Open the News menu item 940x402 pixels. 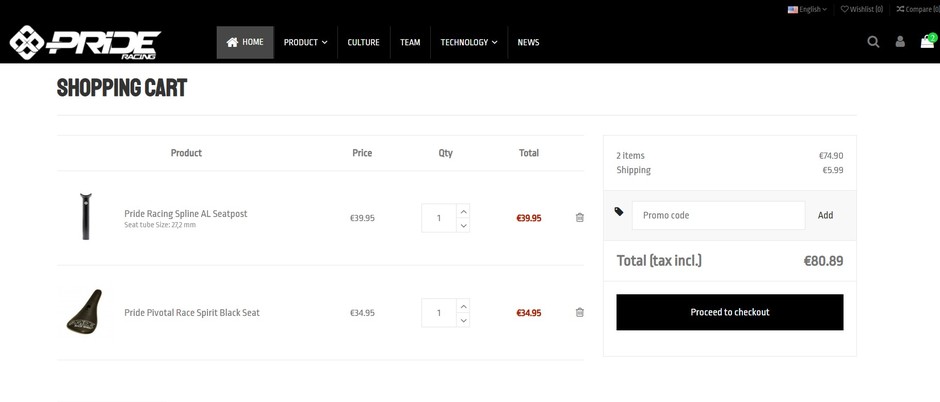pyautogui.click(x=528, y=42)
